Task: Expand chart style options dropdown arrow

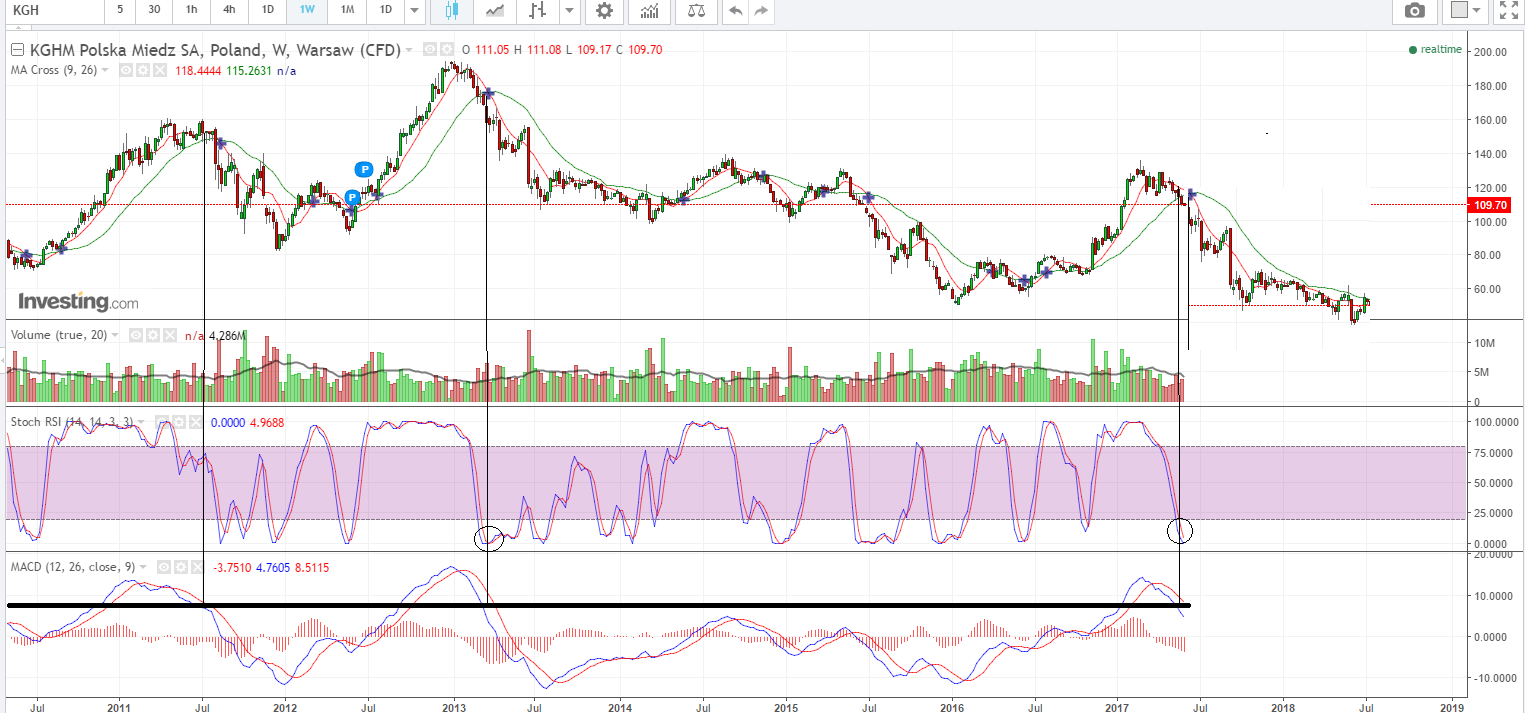Action: (569, 11)
